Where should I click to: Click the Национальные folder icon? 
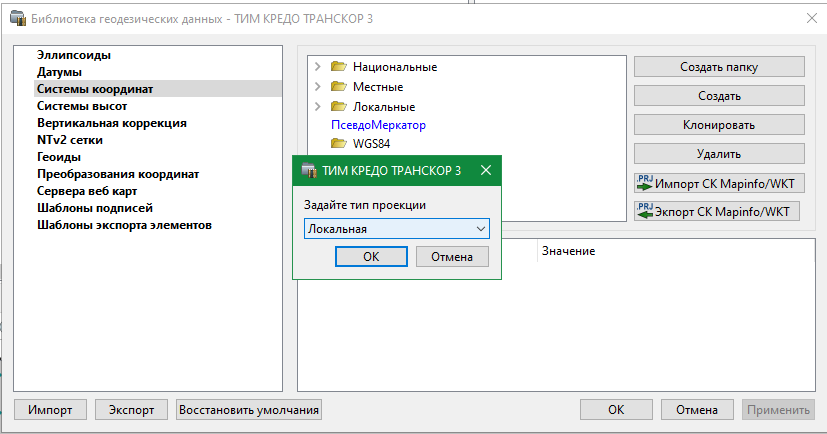point(339,66)
